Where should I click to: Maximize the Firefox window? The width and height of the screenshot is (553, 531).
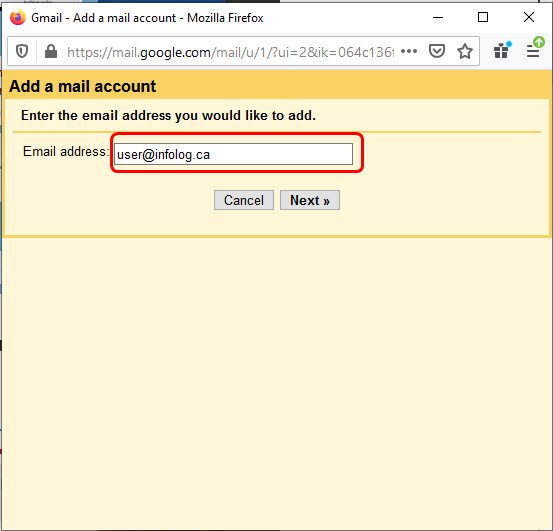coord(483,17)
